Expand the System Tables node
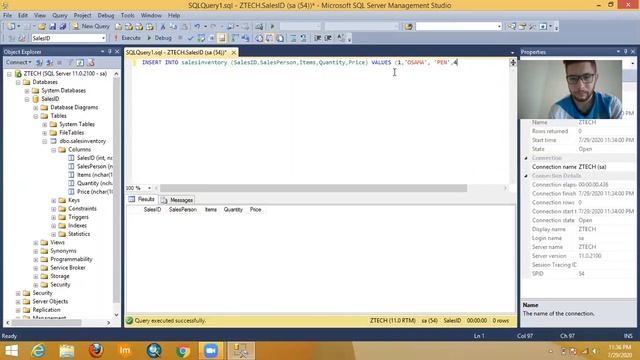This screenshot has height=360, width=640. tap(45, 124)
